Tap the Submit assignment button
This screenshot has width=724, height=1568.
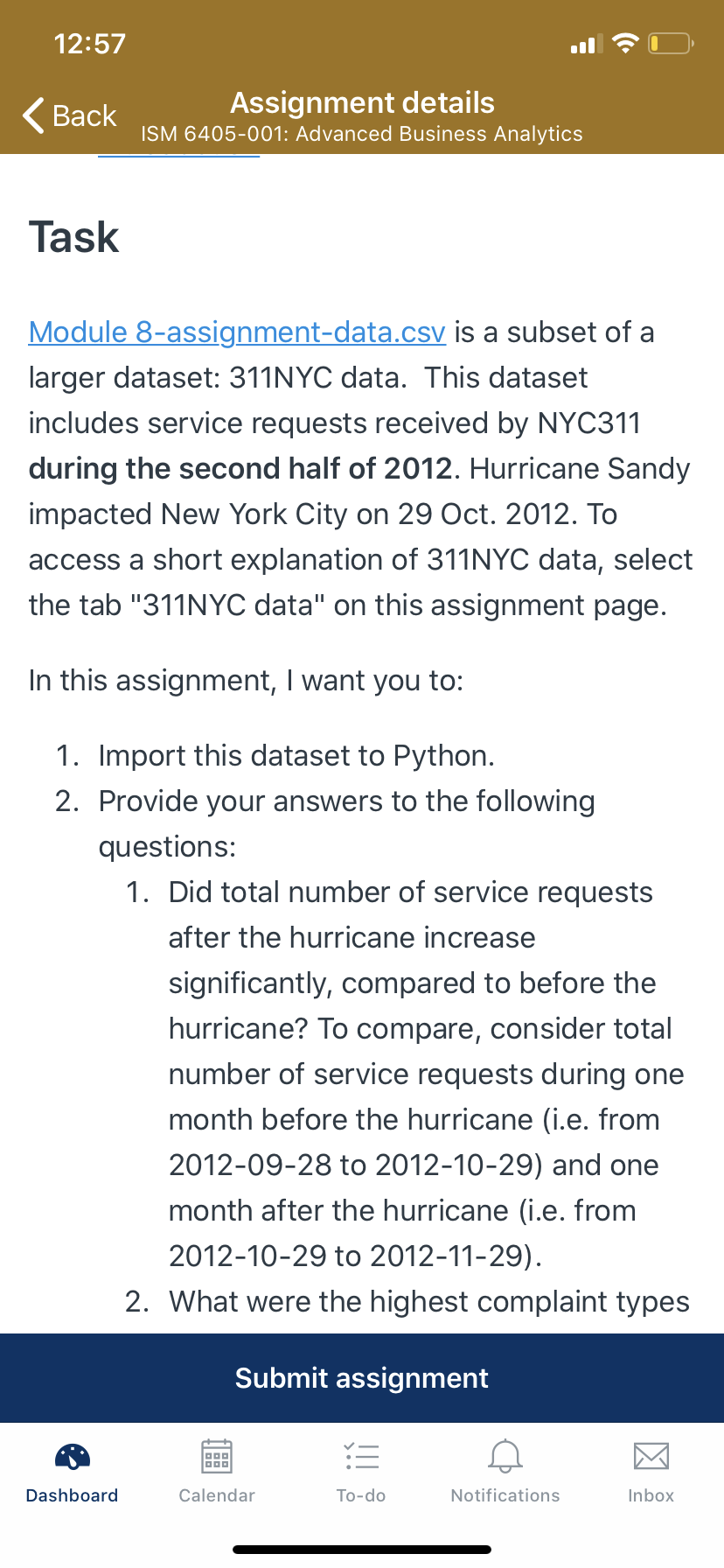(x=362, y=1377)
